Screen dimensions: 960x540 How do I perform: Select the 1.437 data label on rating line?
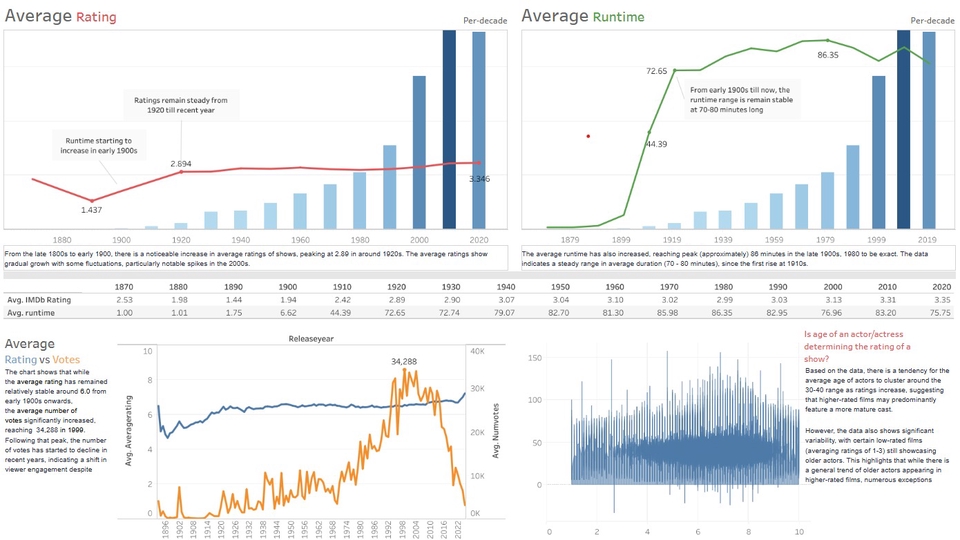point(93,212)
